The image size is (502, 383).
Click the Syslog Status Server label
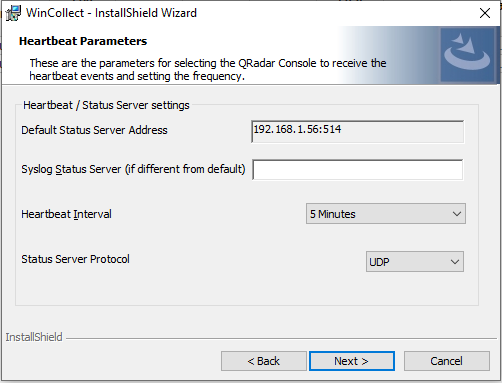(x=133, y=169)
